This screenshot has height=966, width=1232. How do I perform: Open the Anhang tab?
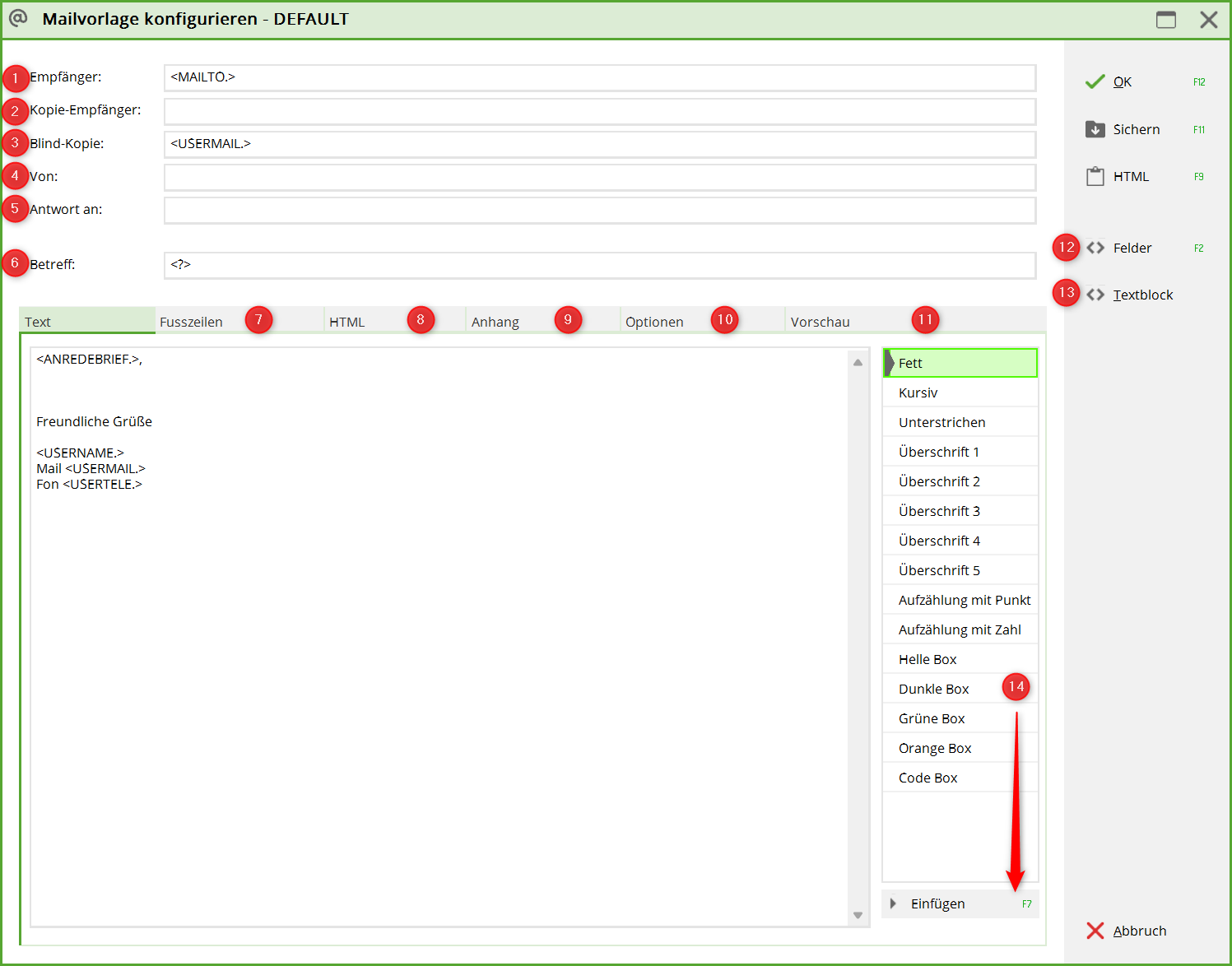pos(495,322)
